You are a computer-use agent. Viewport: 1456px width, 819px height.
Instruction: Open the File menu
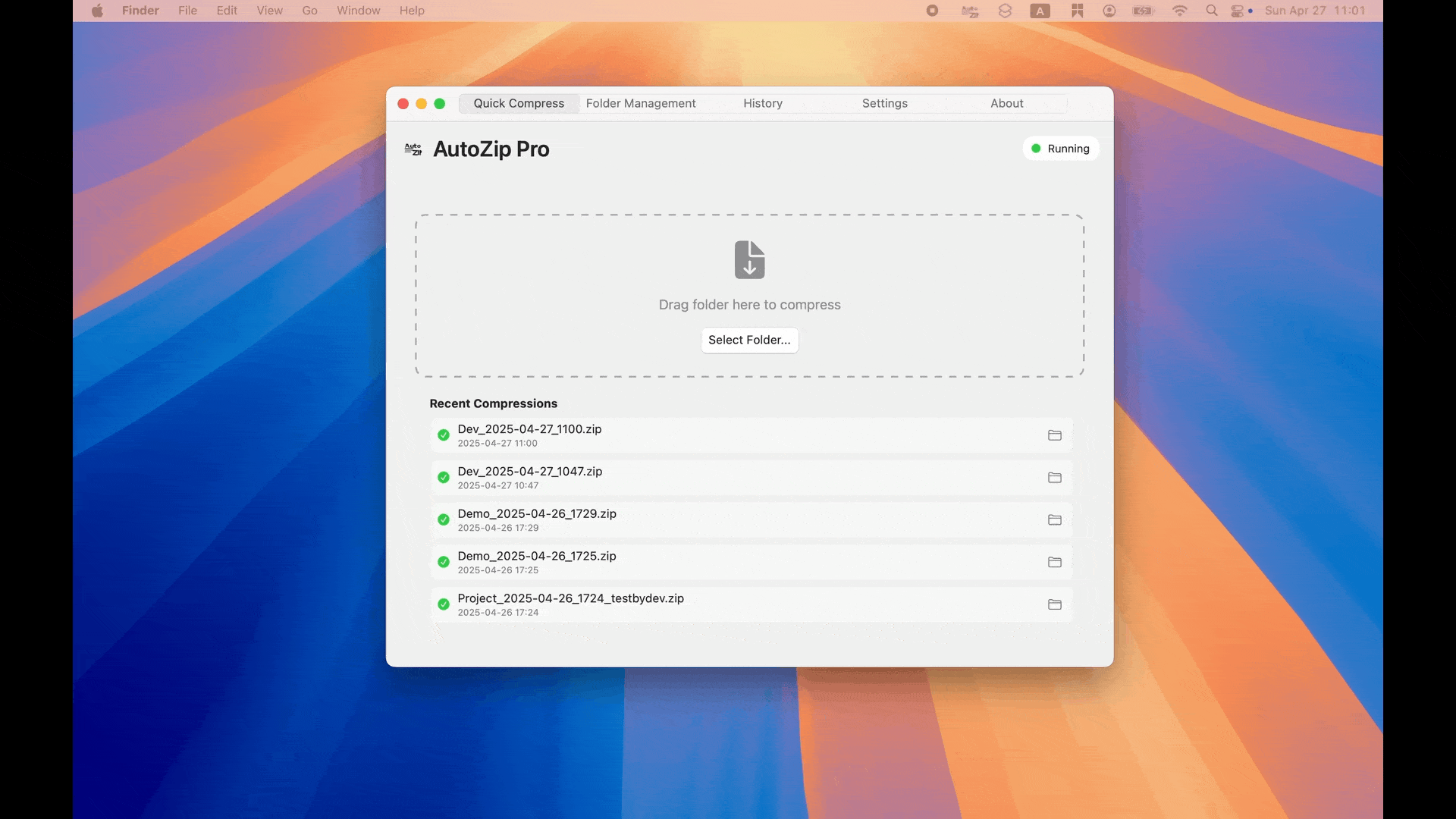coord(188,11)
